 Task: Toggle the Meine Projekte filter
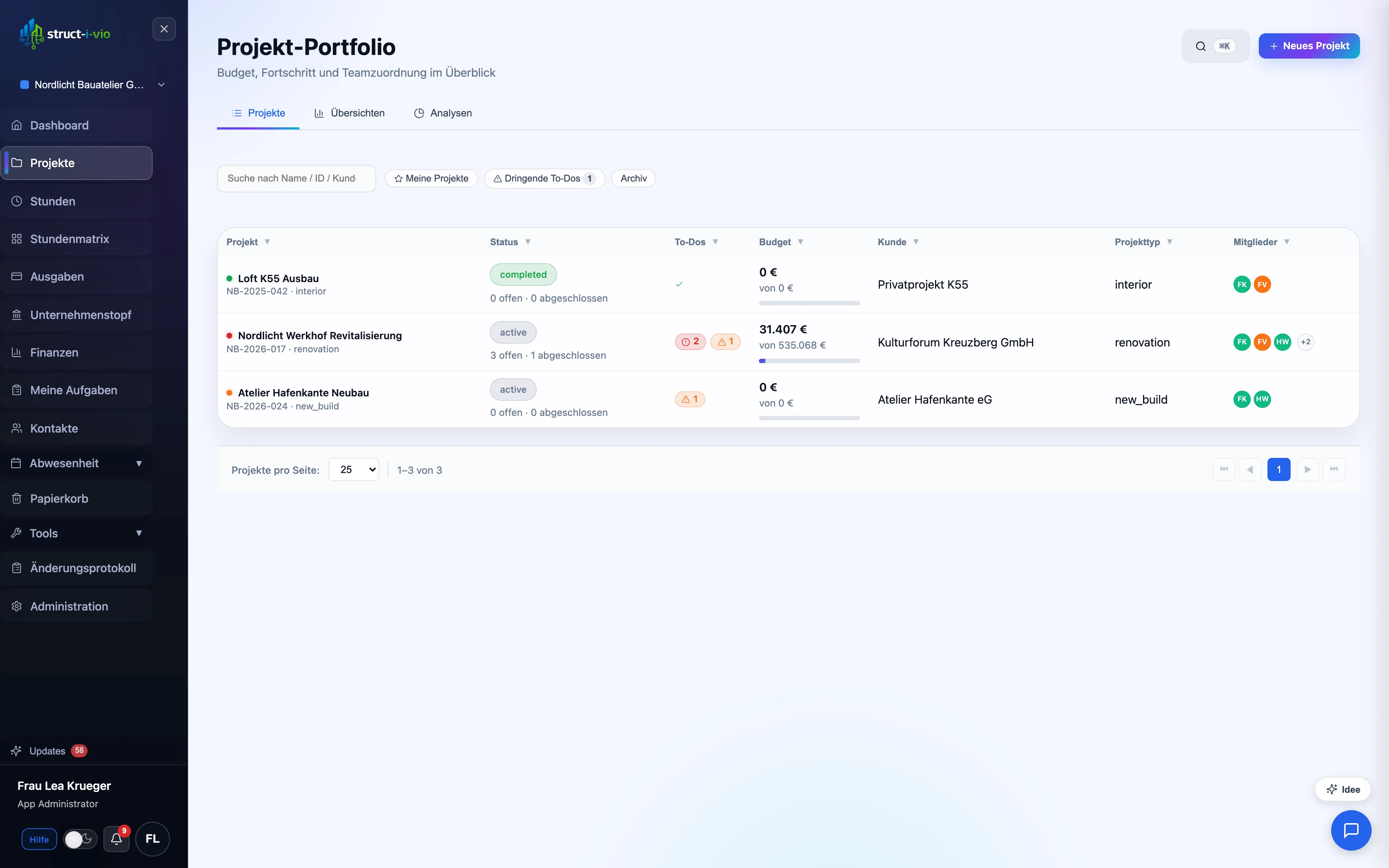432,179
